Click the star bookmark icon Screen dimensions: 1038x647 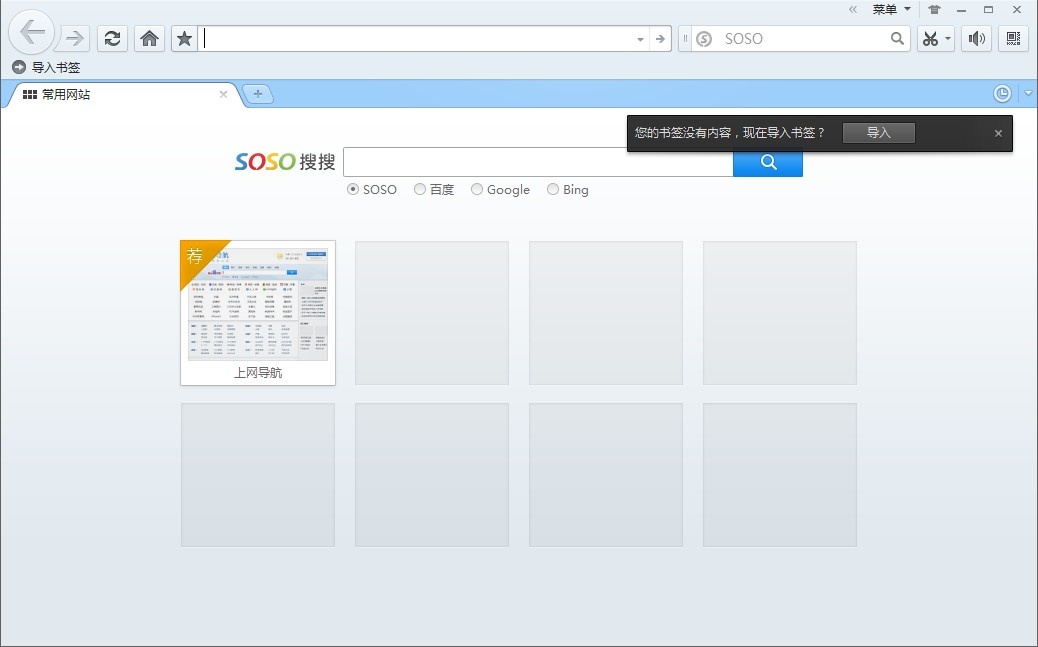click(x=185, y=38)
